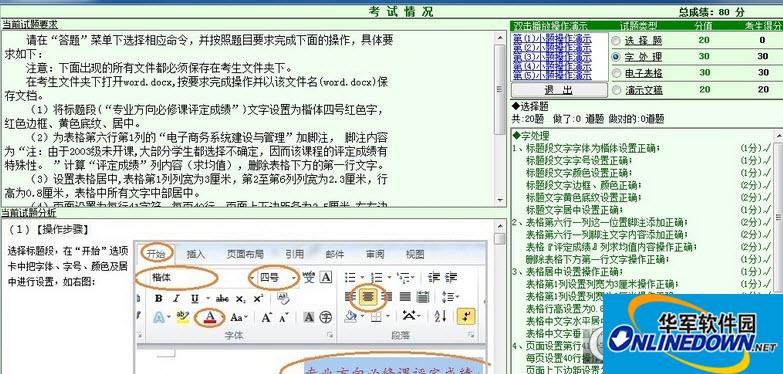Click the highlighted center align icon
The image size is (783, 374).
click(368, 297)
